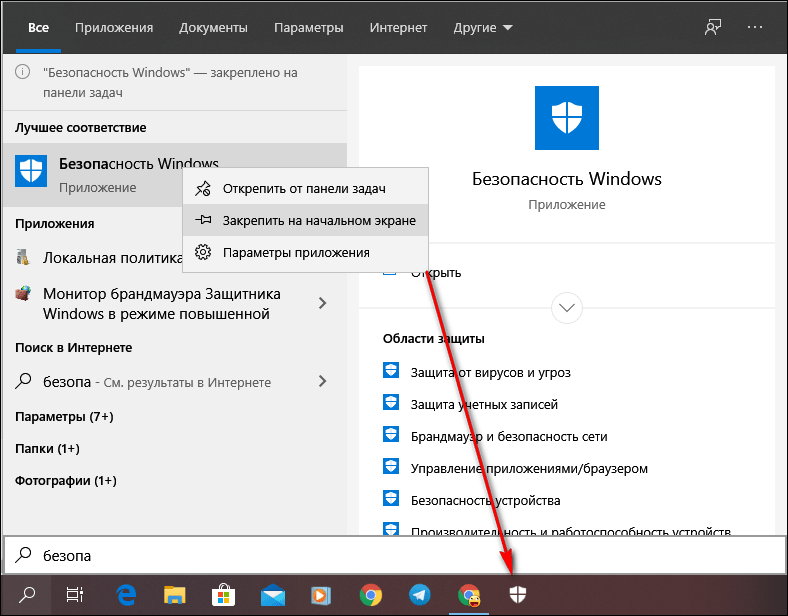Click the pin icon beside 'Закрепить на начальном экране'
Image resolution: width=788 pixels, height=616 pixels.
pos(203,220)
